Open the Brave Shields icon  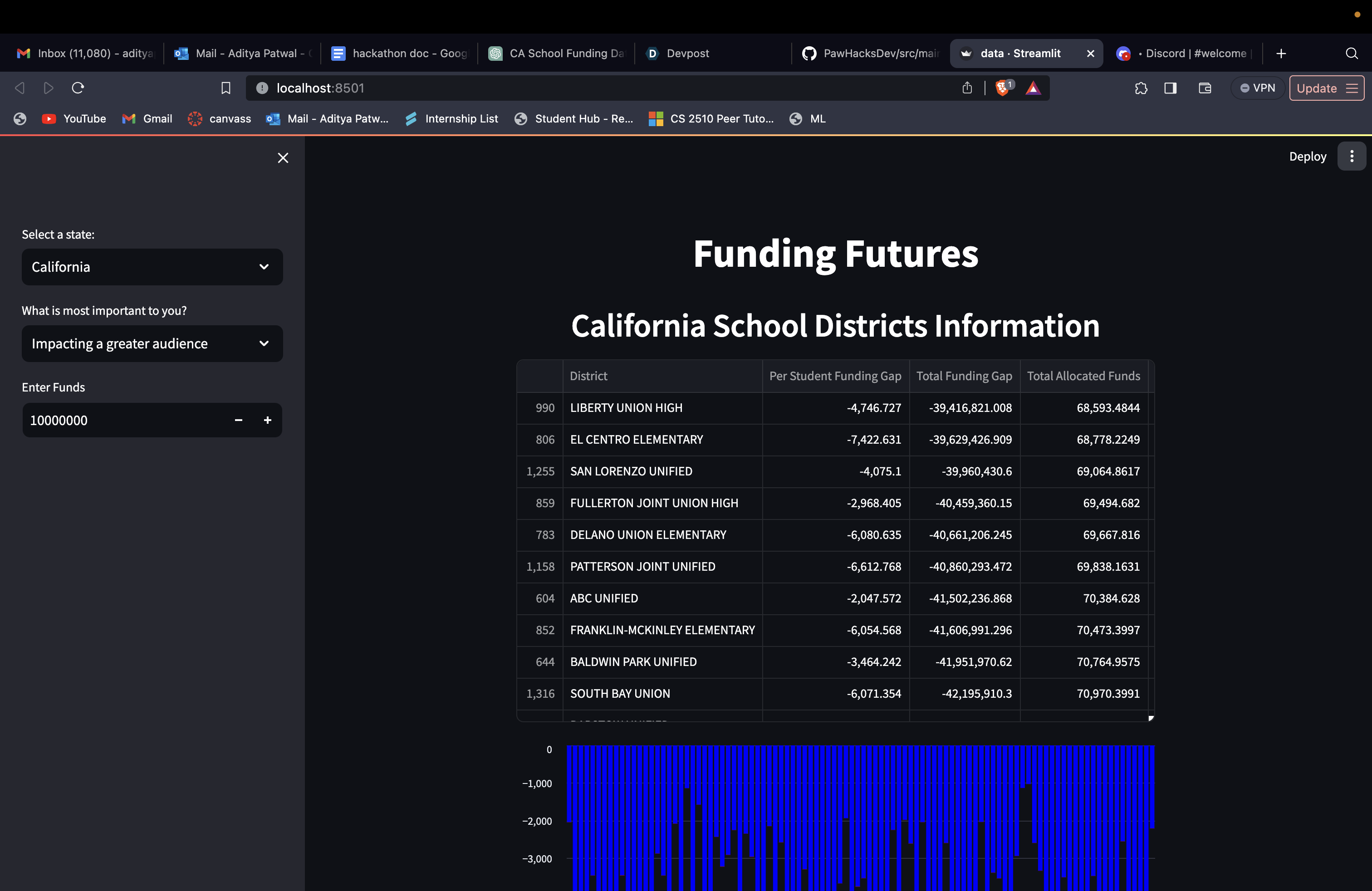coord(1003,88)
